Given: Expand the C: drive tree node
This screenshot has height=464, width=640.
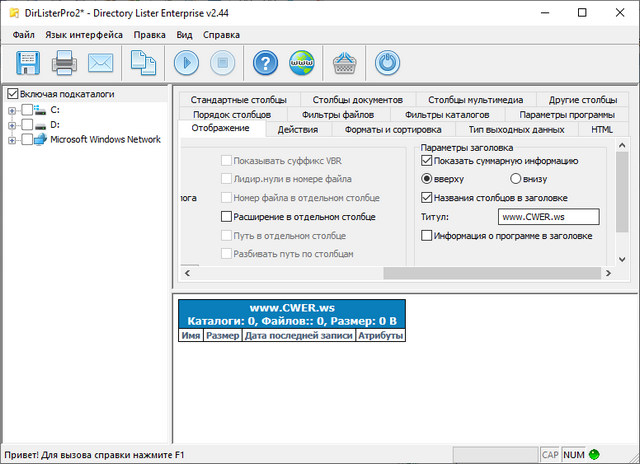Looking at the screenshot, I should 11,110.
